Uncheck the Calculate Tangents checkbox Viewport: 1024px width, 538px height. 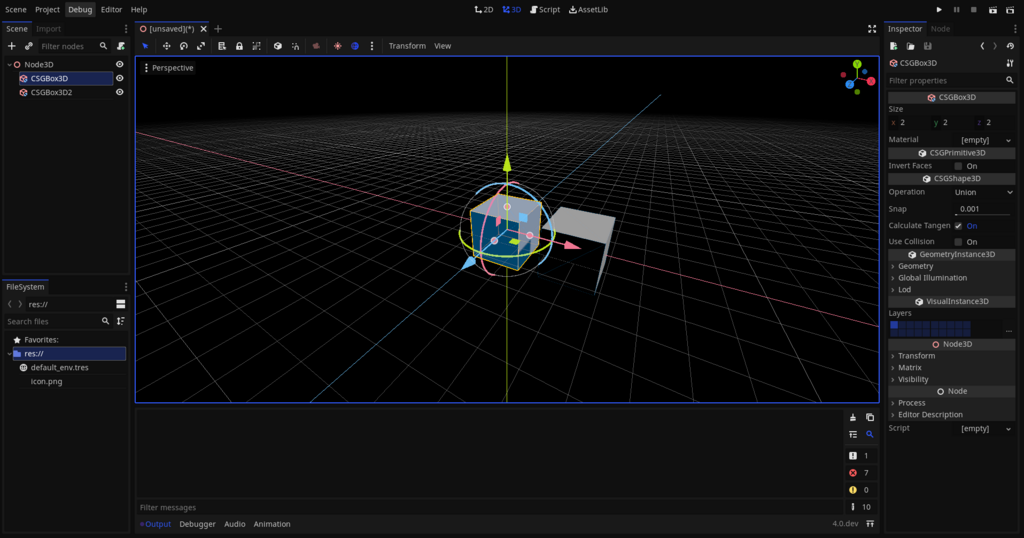[958, 226]
